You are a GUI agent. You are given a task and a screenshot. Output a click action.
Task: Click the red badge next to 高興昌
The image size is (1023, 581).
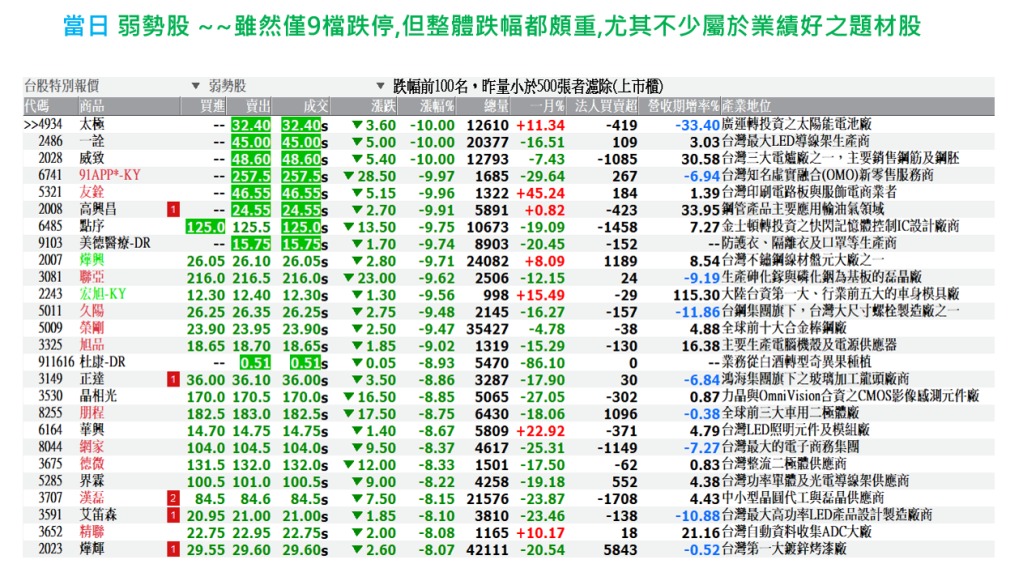click(x=173, y=210)
